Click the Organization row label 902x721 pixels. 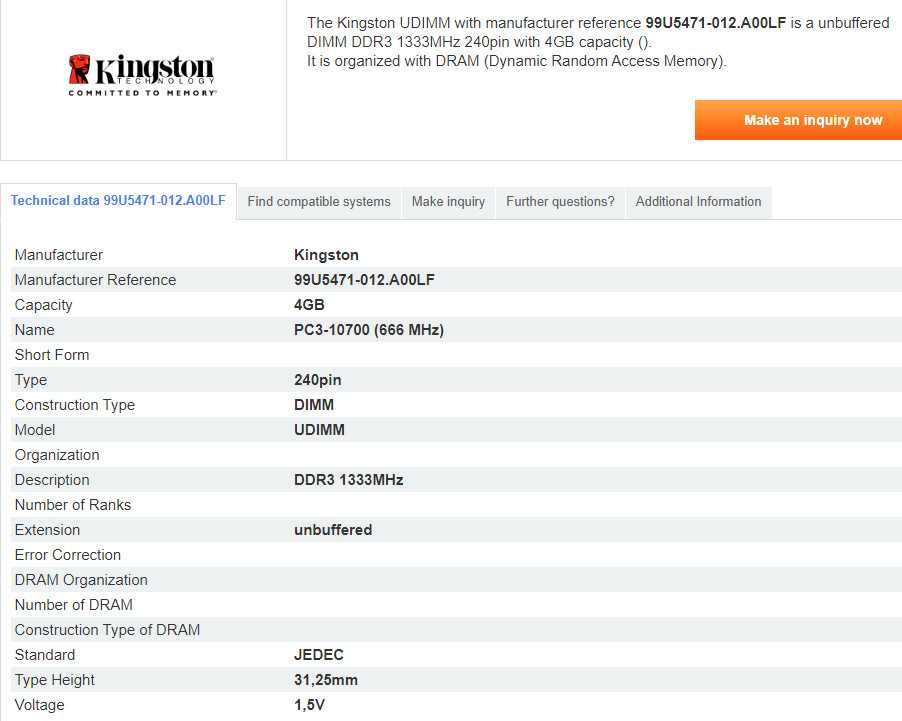[x=57, y=455]
